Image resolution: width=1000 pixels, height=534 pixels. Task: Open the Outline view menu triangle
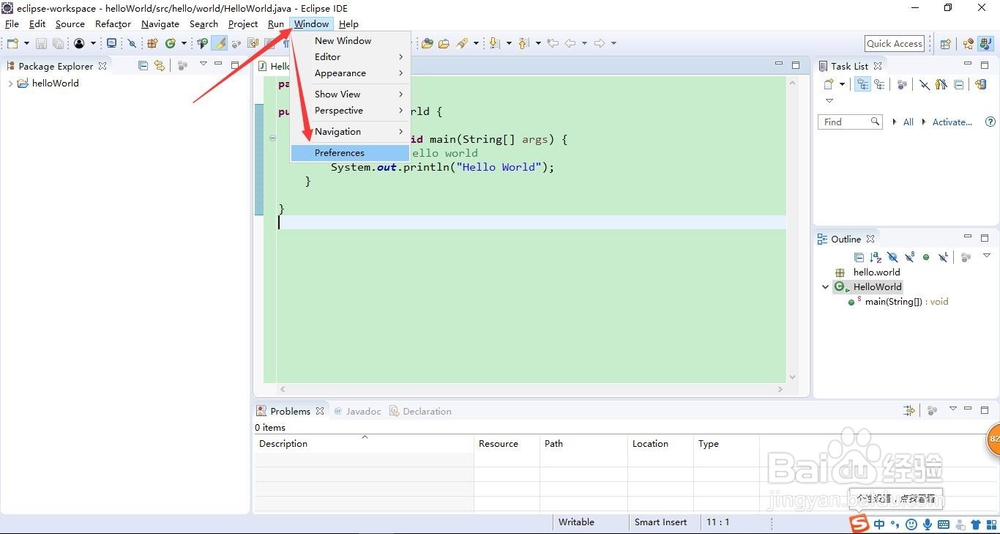coord(987,255)
